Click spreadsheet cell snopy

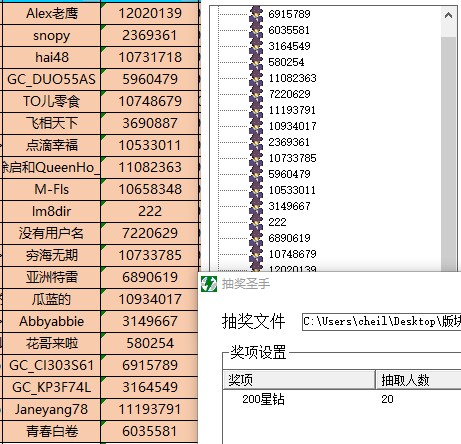pyautogui.click(x=51, y=35)
